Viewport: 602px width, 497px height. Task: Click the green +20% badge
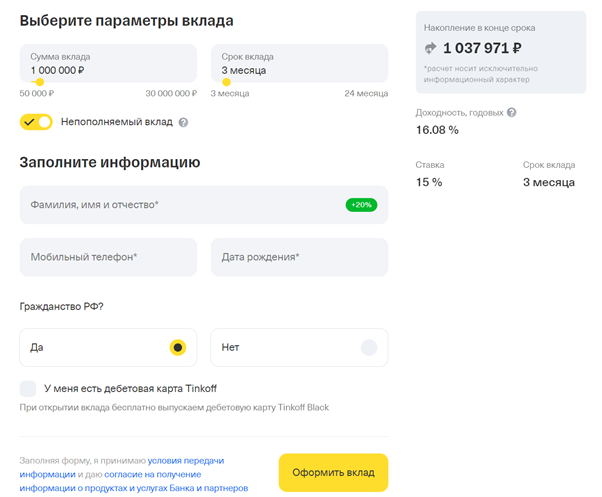(x=360, y=204)
